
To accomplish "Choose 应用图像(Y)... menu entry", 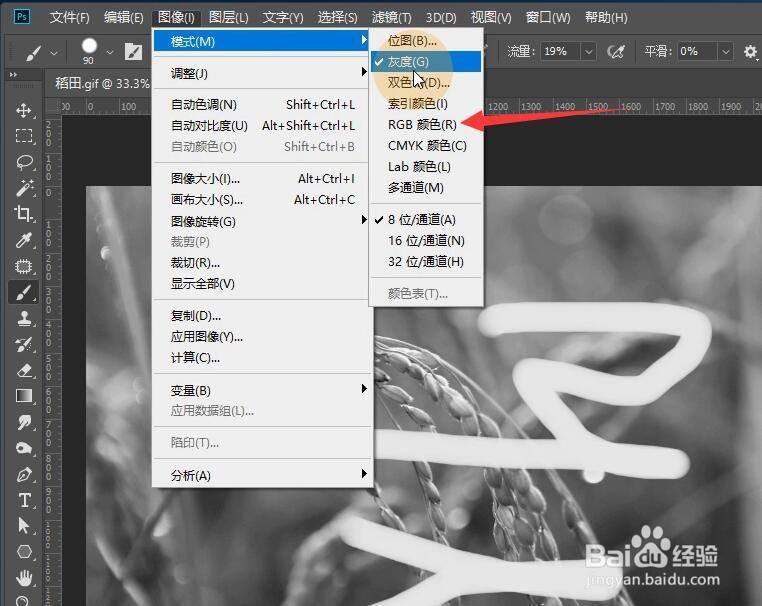I will click(261, 337).
